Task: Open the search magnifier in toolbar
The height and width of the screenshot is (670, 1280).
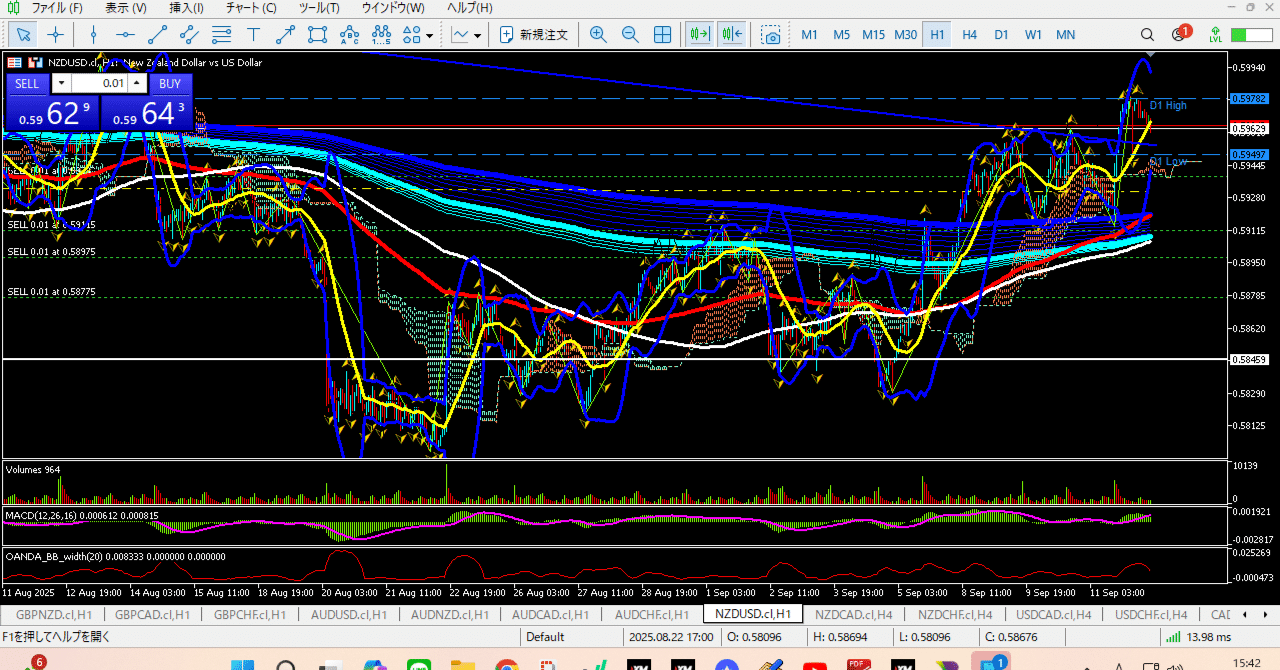Action: point(1147,34)
